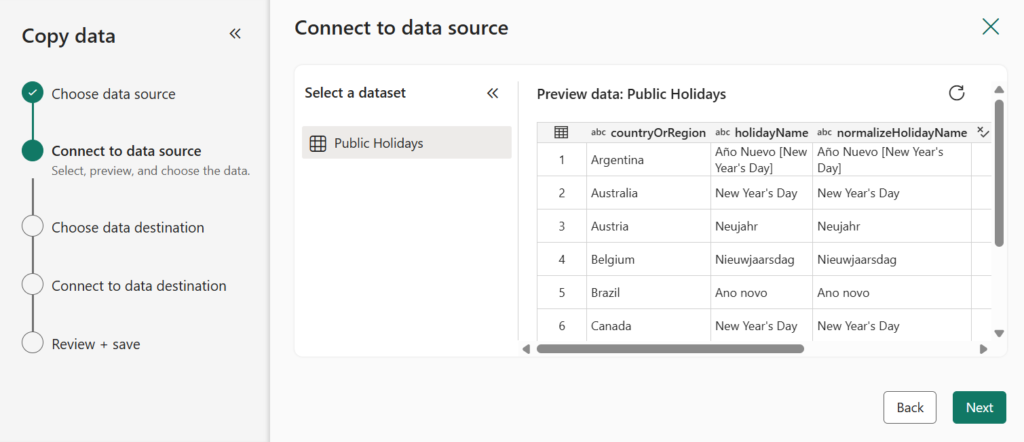1024x442 pixels.
Task: Select the Choose data destination step circle
Action: point(33,227)
